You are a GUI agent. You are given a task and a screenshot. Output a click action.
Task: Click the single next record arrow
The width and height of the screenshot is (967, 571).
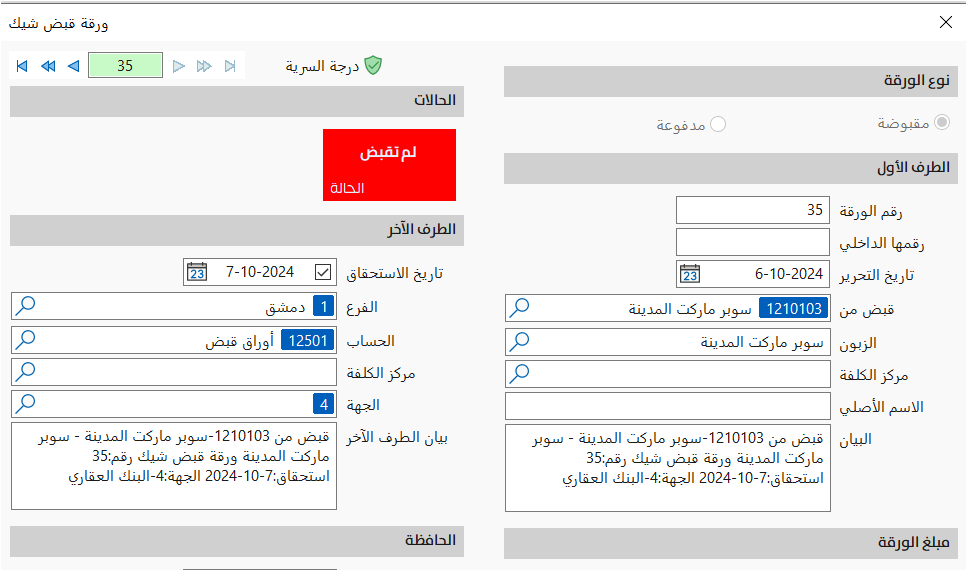[x=179, y=66]
